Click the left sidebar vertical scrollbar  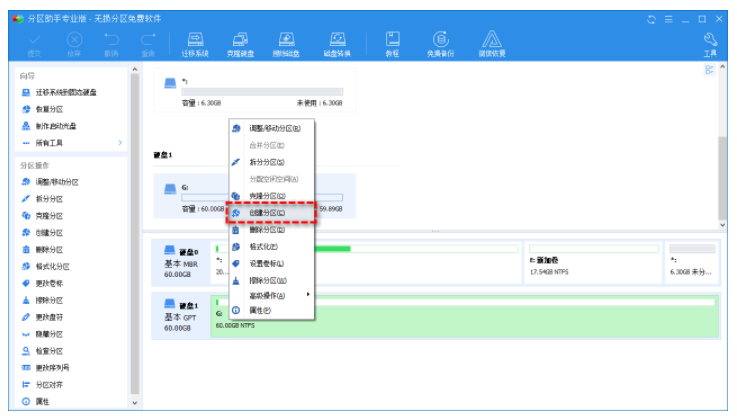point(135,230)
